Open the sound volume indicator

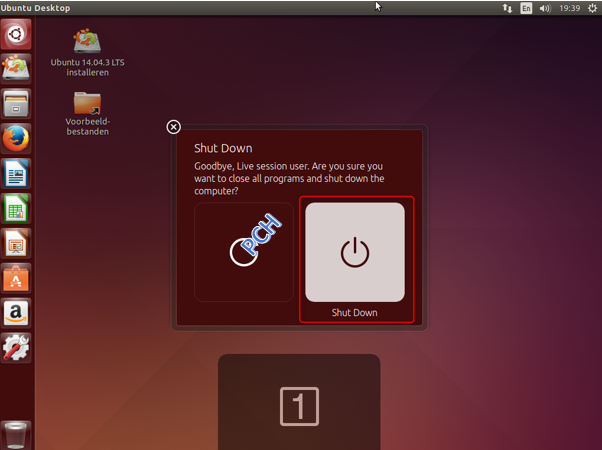click(x=545, y=8)
